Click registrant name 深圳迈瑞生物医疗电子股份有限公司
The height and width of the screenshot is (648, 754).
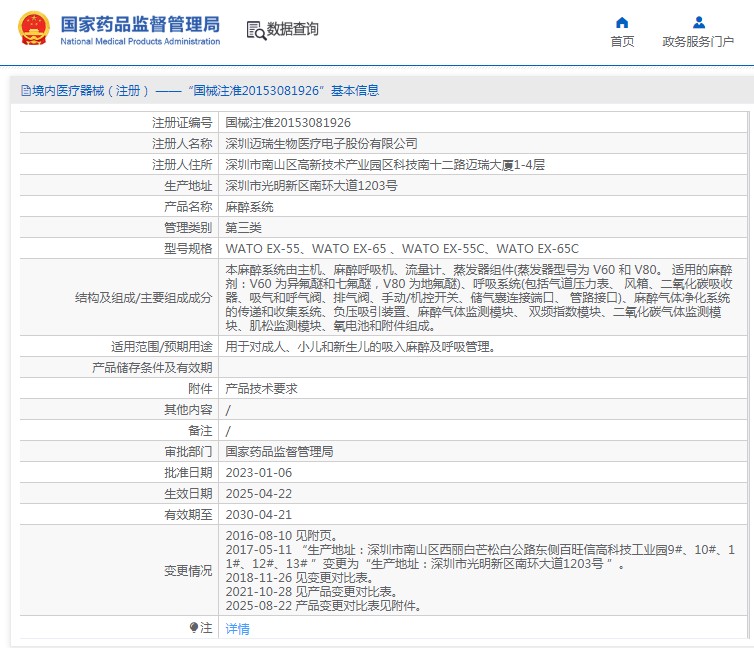(x=321, y=144)
